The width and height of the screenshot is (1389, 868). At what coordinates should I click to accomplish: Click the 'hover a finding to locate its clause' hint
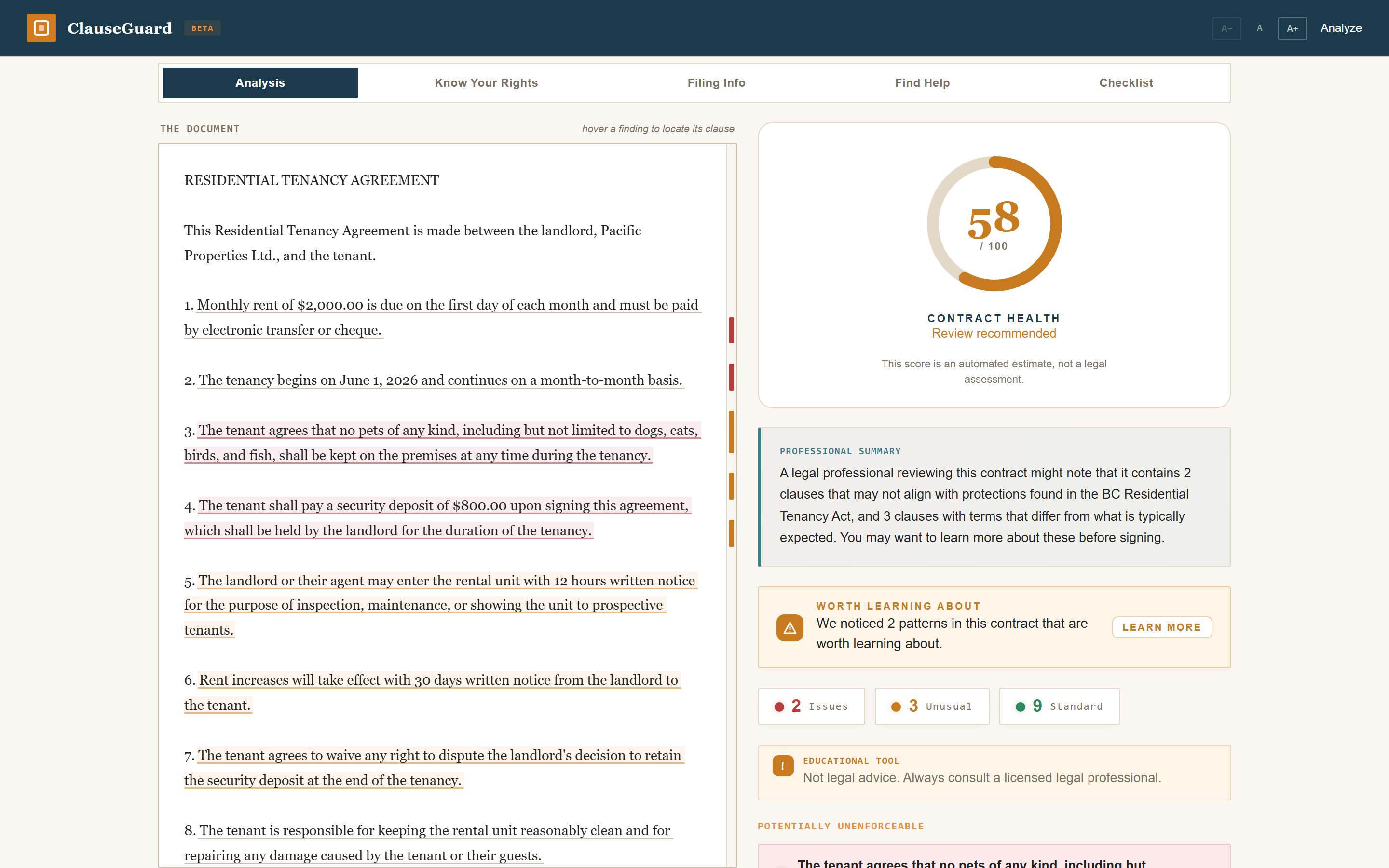click(658, 129)
